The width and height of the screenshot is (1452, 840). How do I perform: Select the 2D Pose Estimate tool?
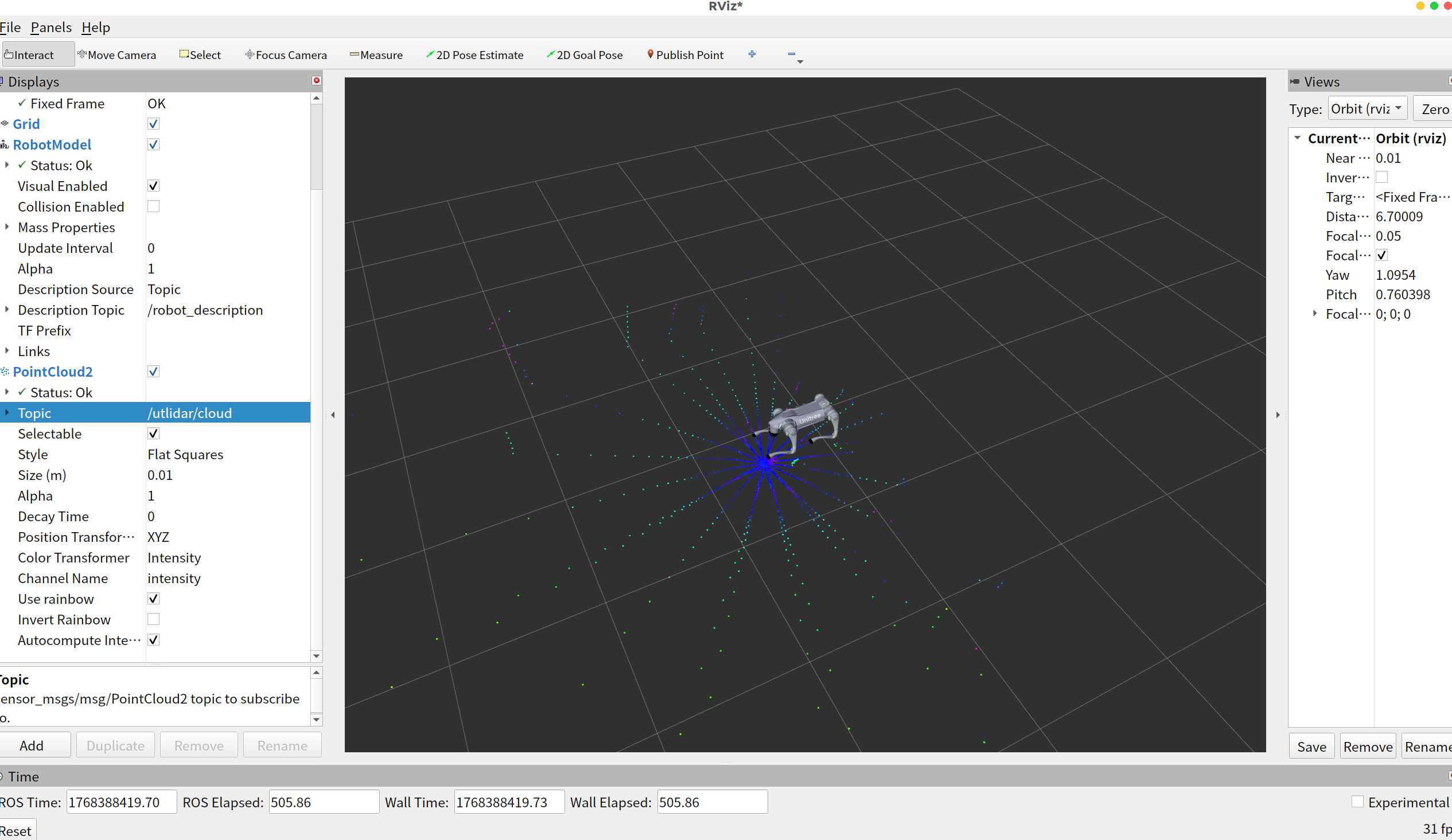point(475,54)
